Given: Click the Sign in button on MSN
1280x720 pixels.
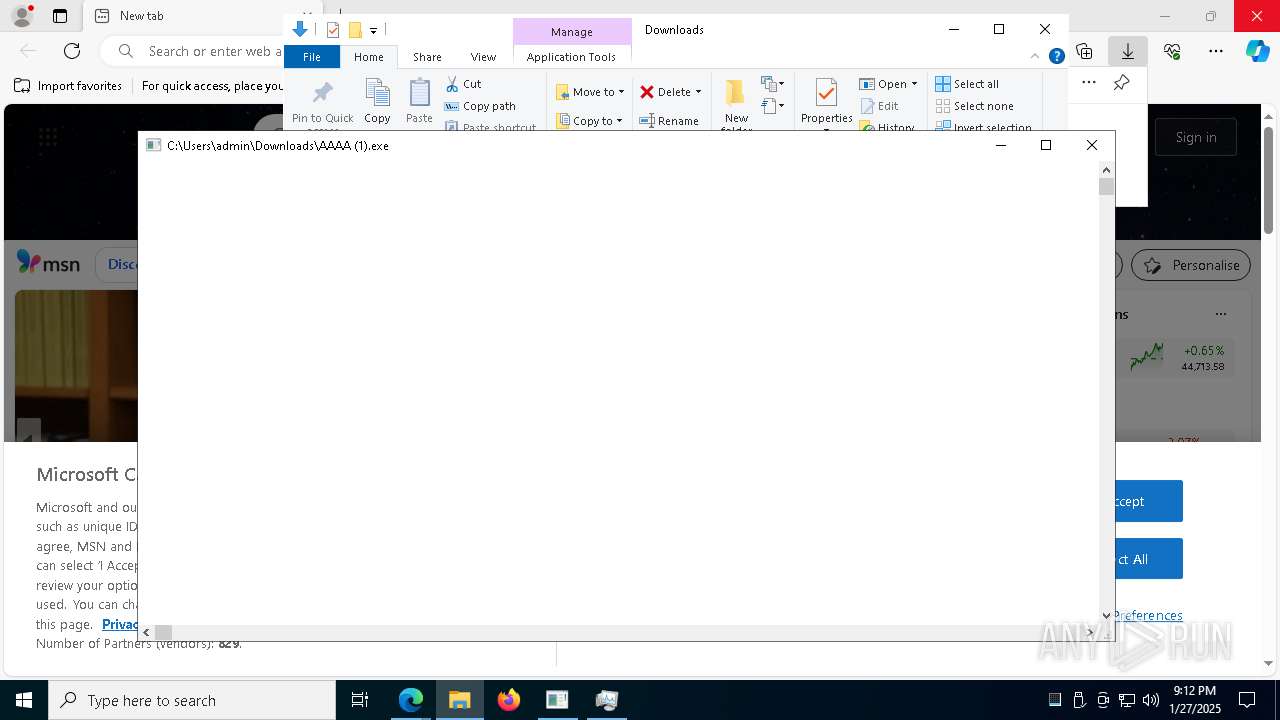Looking at the screenshot, I should [1196, 137].
